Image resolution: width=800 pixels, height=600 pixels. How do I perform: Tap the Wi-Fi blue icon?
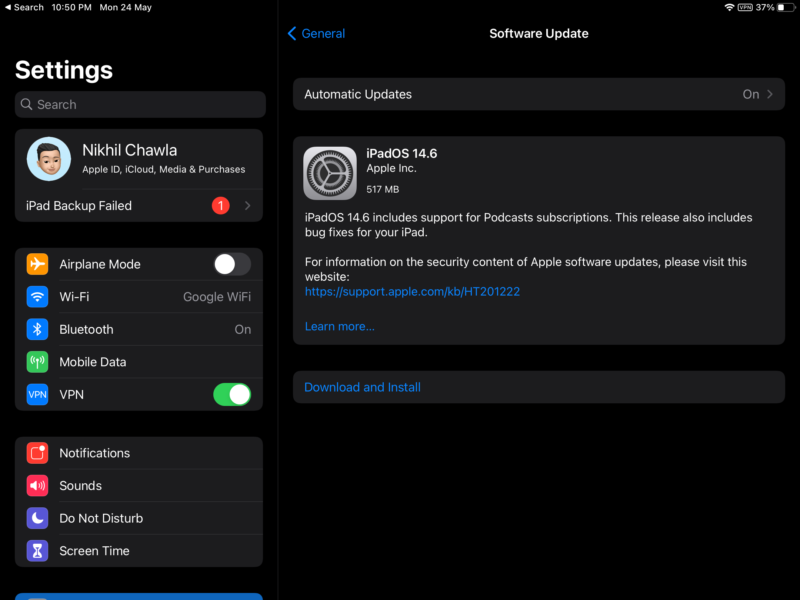point(37,296)
